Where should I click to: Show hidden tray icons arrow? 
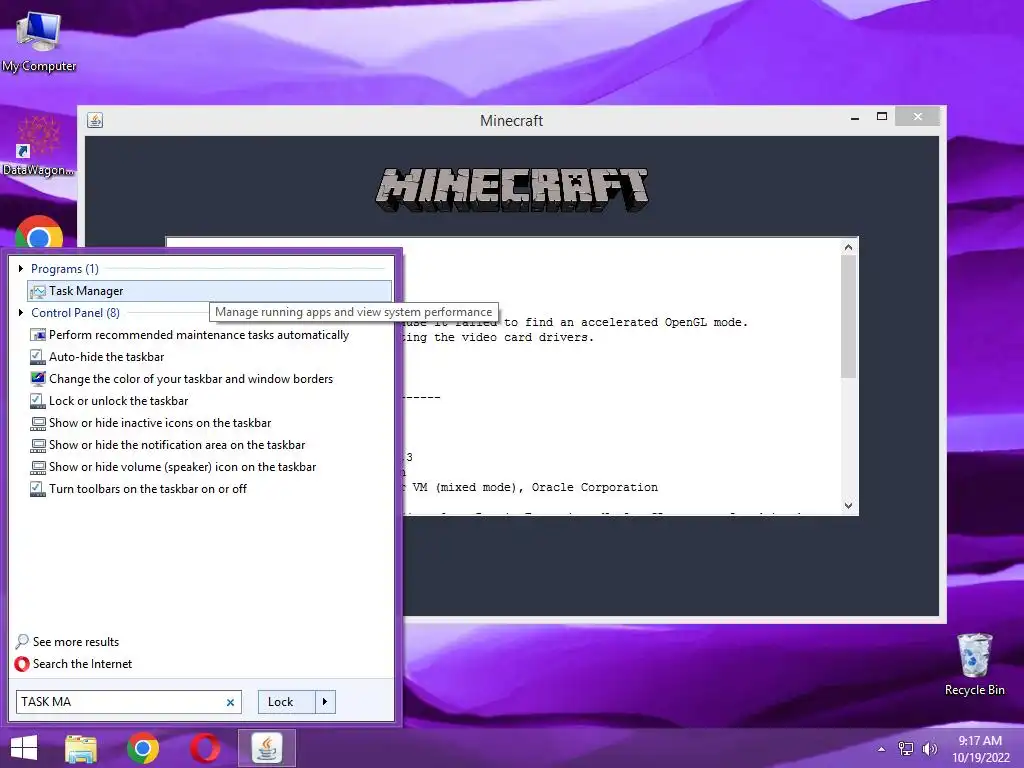882,748
